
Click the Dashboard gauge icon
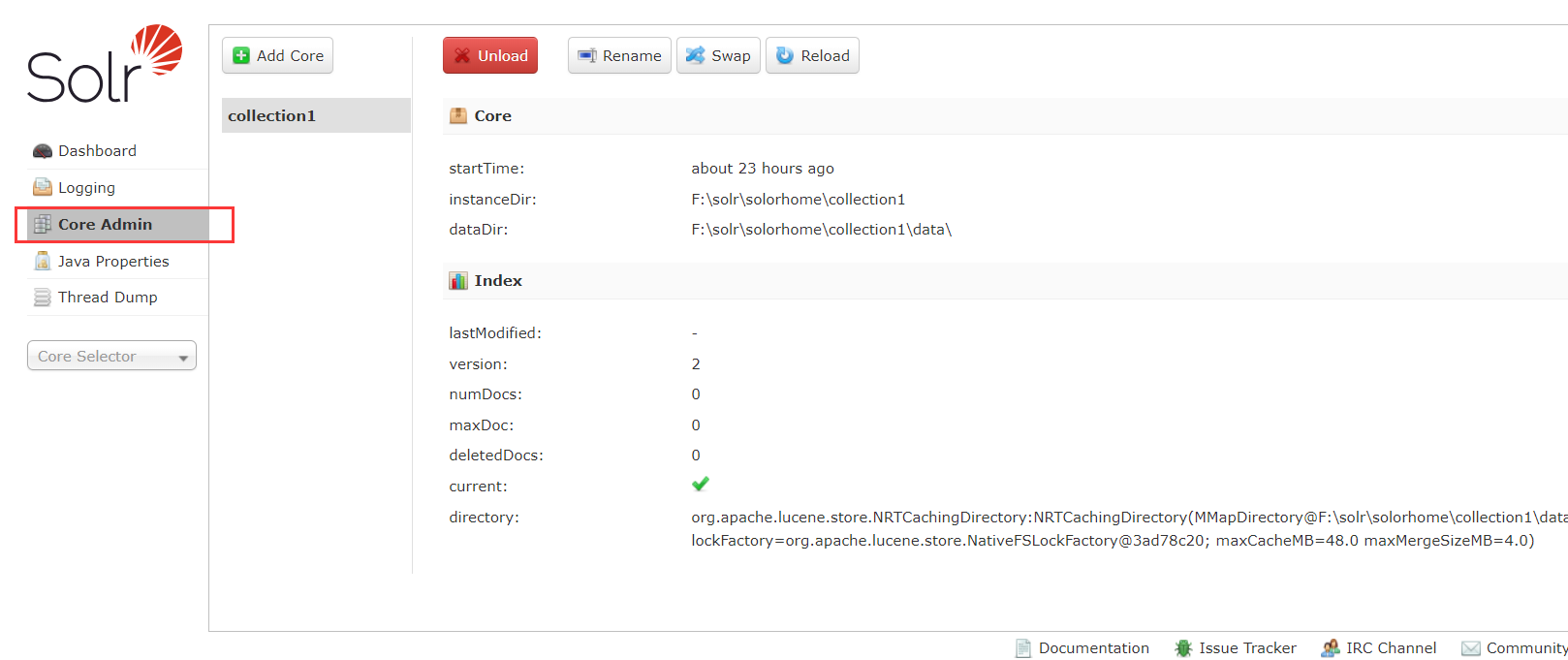click(x=43, y=151)
